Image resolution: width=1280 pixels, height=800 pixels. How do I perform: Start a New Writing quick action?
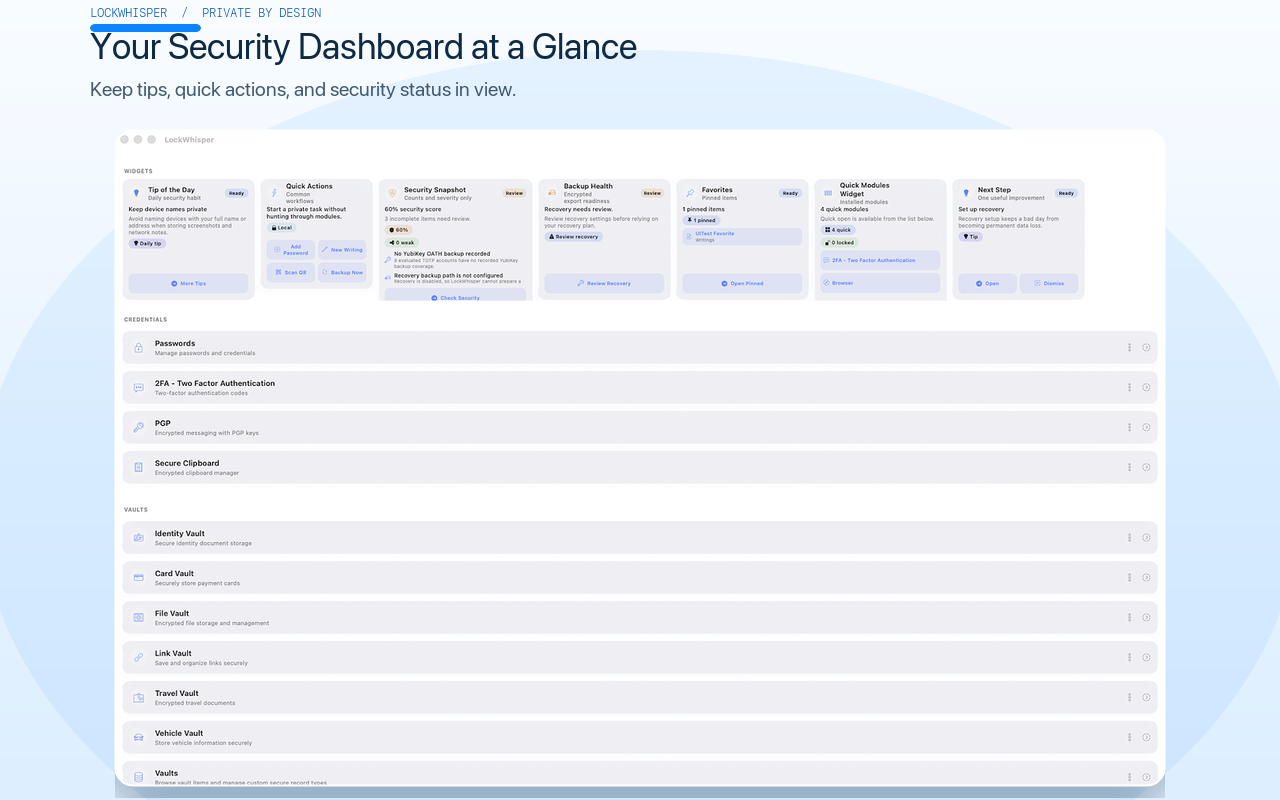click(342, 250)
